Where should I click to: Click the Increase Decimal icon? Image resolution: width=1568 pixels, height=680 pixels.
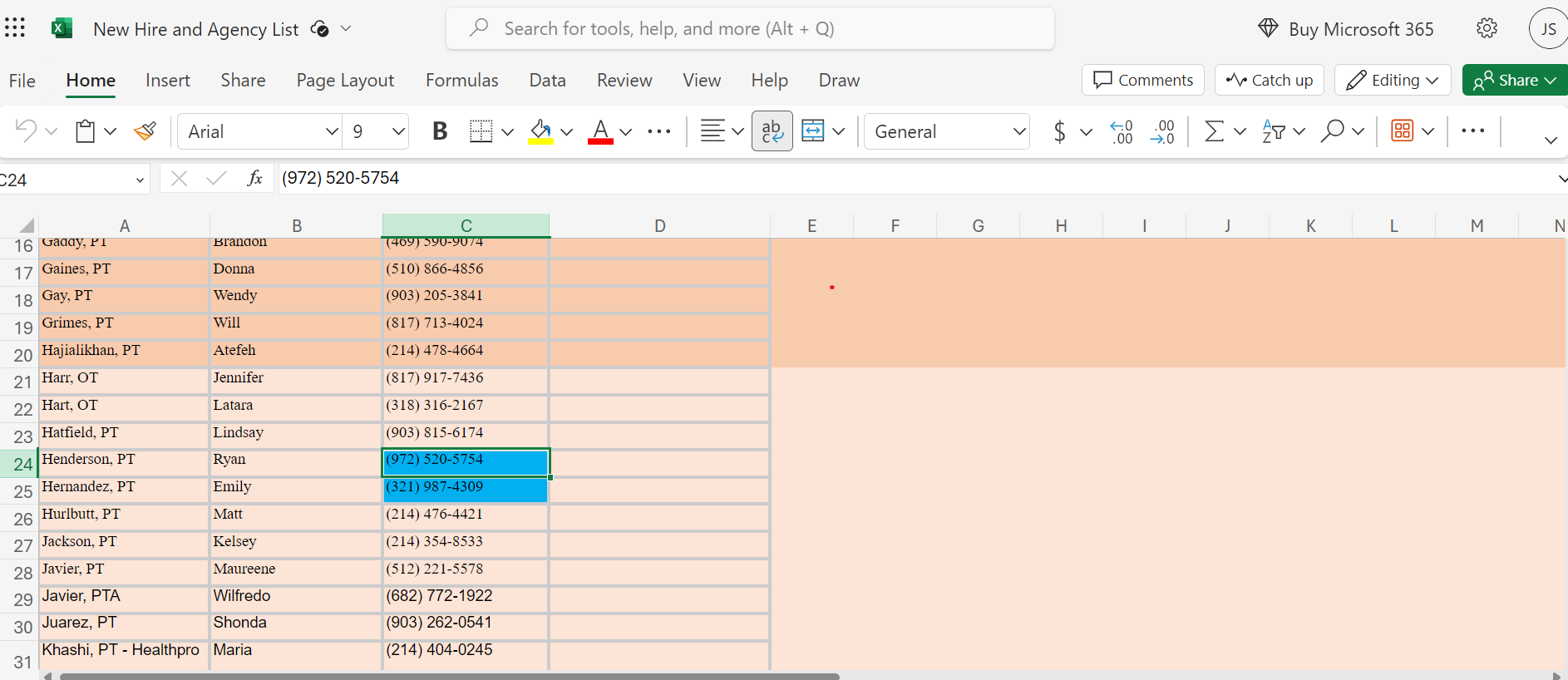click(1121, 131)
